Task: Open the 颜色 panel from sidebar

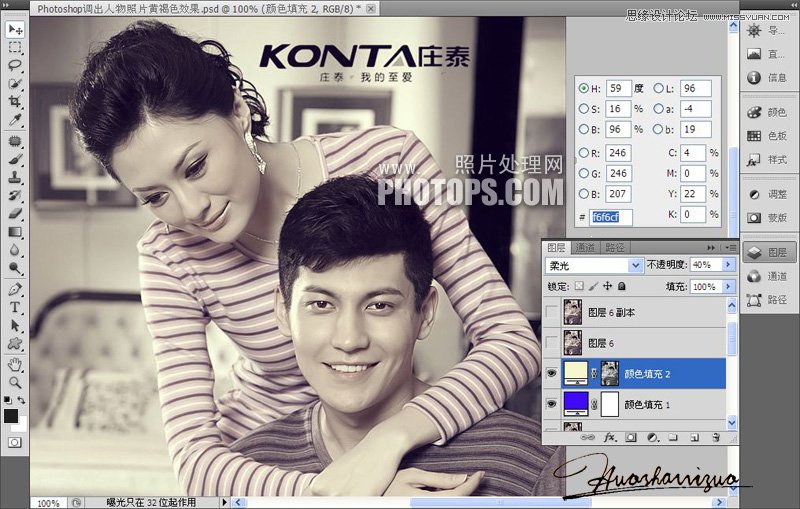Action: tap(769, 112)
